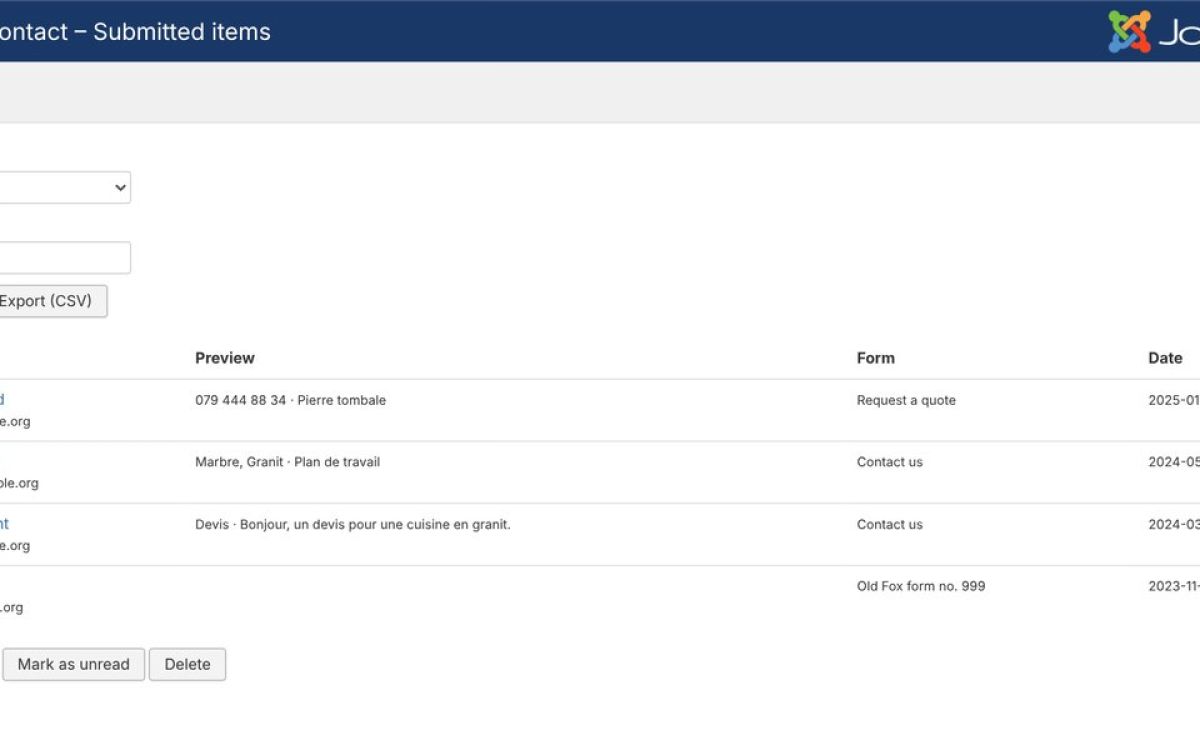This screenshot has height=750, width=1200.
Task: Click the preview text 'Marbre, Granit · Plan de travail'
Action: click(x=287, y=462)
